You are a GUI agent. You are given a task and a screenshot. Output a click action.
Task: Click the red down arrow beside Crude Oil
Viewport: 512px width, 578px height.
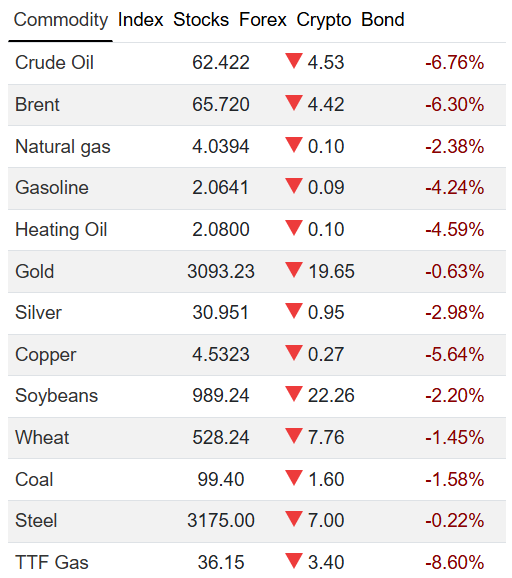[294, 61]
